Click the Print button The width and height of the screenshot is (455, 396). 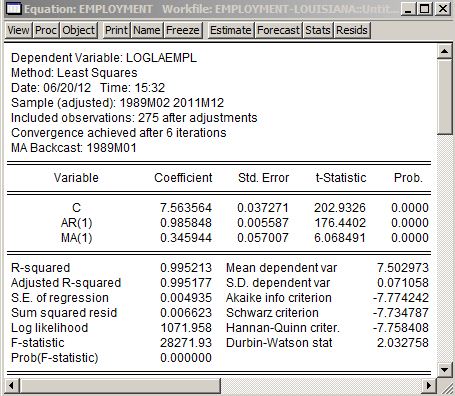[x=116, y=30]
